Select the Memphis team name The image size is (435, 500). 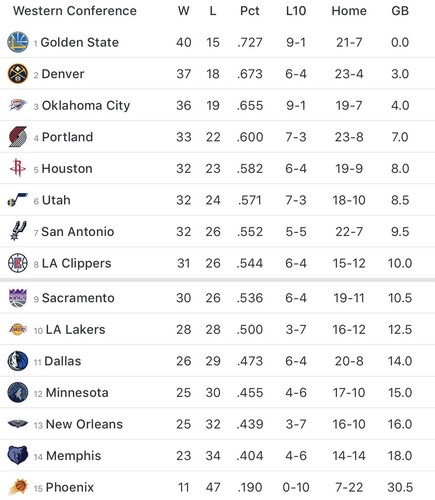[x=73, y=456]
